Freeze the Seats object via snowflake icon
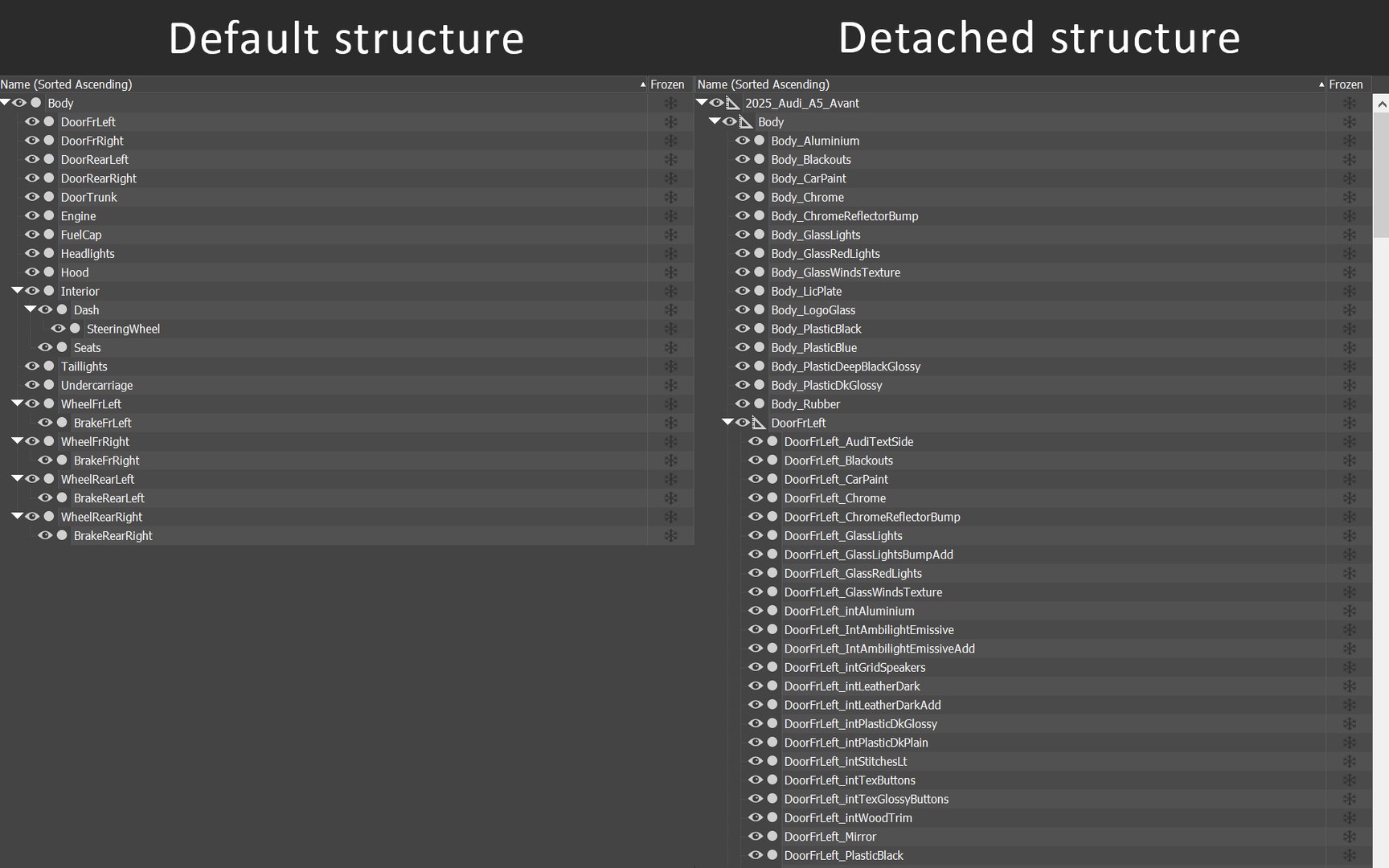This screenshot has width=1389, height=868. click(670, 348)
